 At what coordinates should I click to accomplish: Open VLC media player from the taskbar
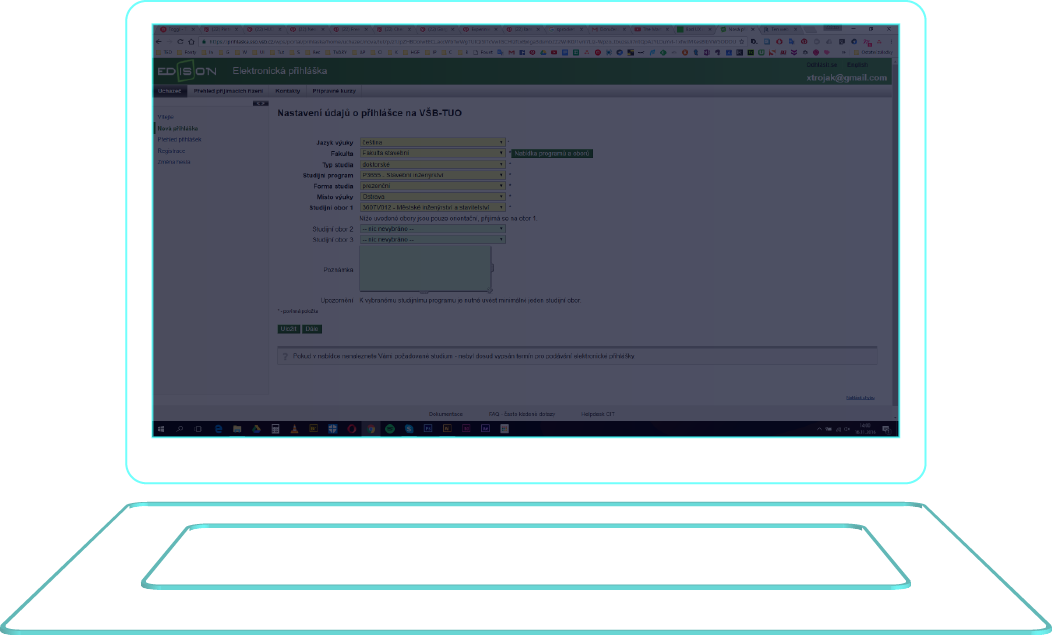(294, 429)
